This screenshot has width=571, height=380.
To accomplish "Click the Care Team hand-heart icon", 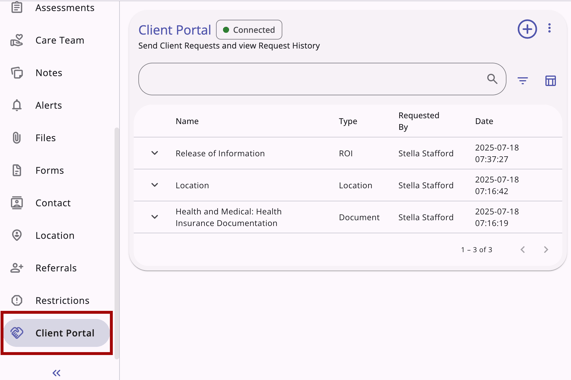I will click(x=17, y=40).
